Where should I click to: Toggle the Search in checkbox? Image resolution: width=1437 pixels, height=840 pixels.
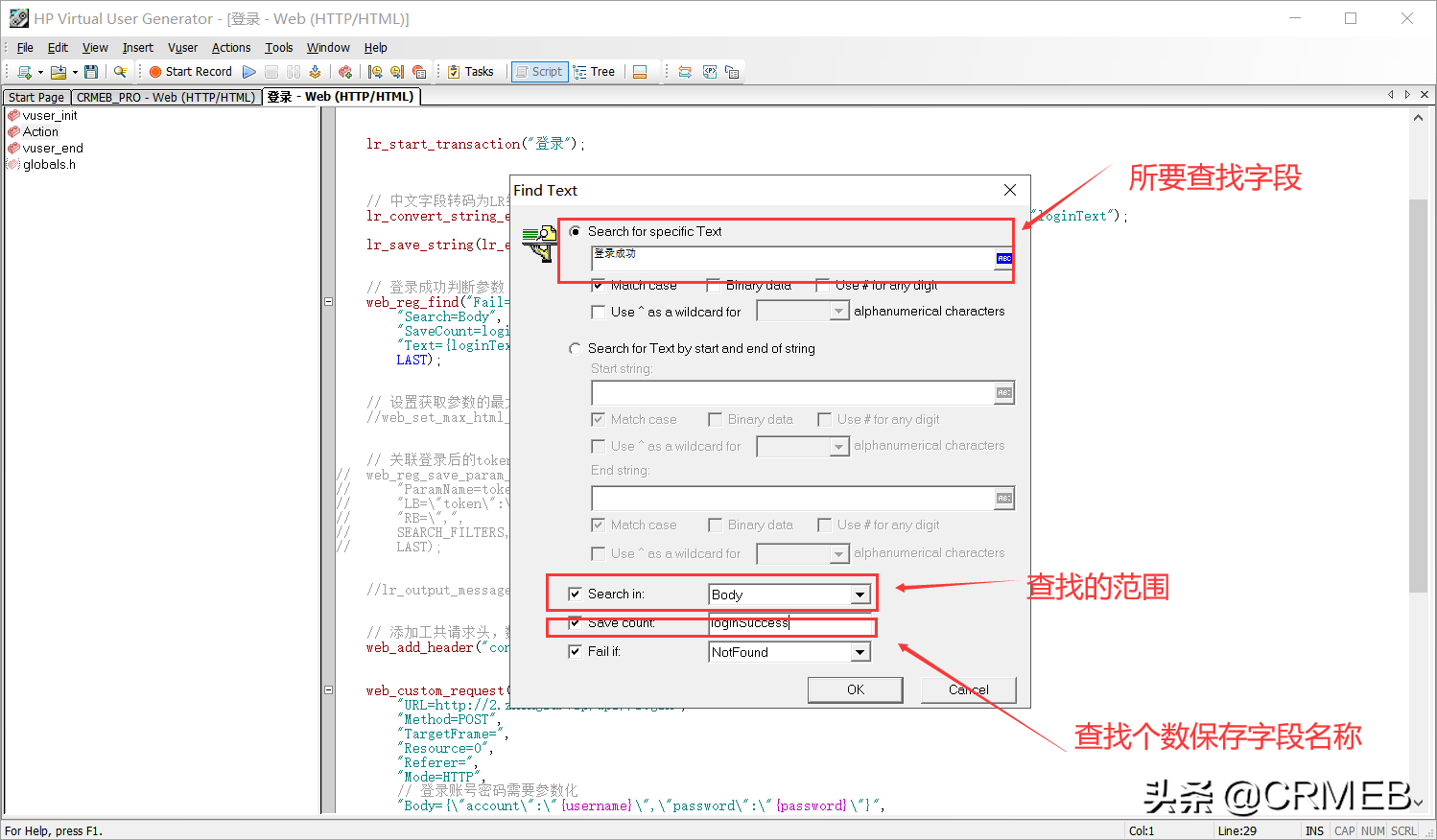point(575,595)
